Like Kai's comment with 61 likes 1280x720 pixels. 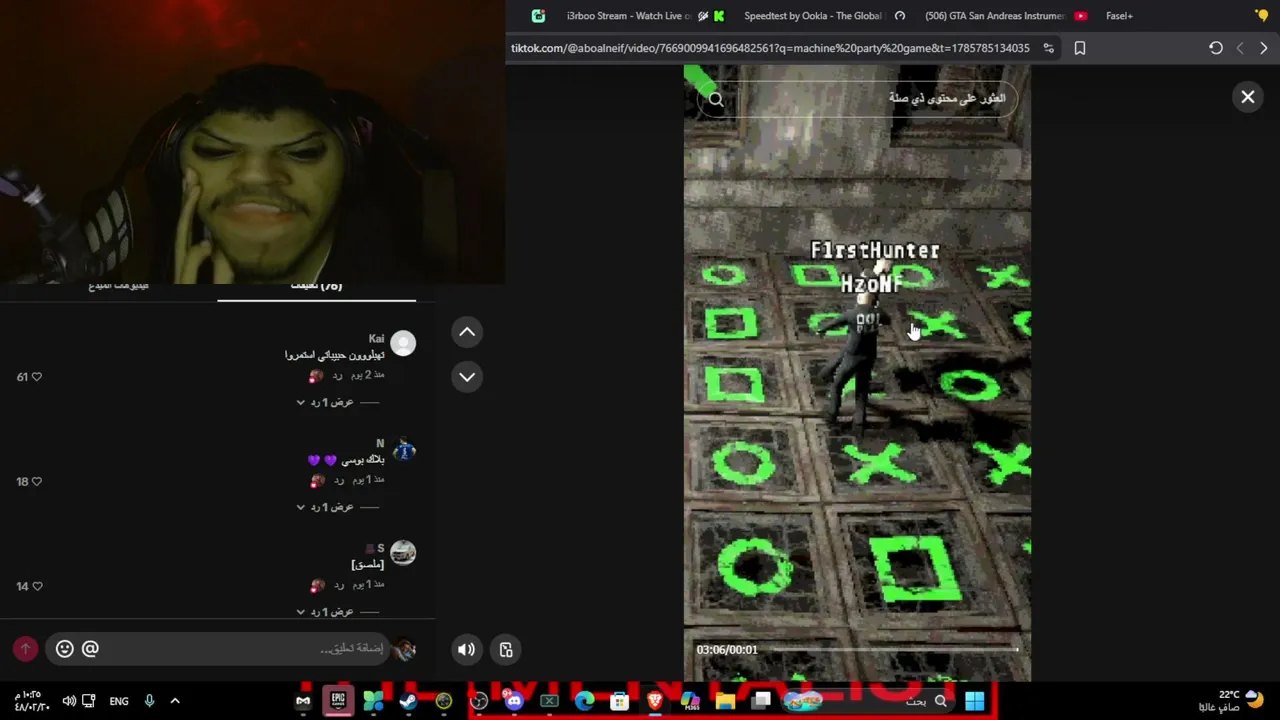point(37,377)
